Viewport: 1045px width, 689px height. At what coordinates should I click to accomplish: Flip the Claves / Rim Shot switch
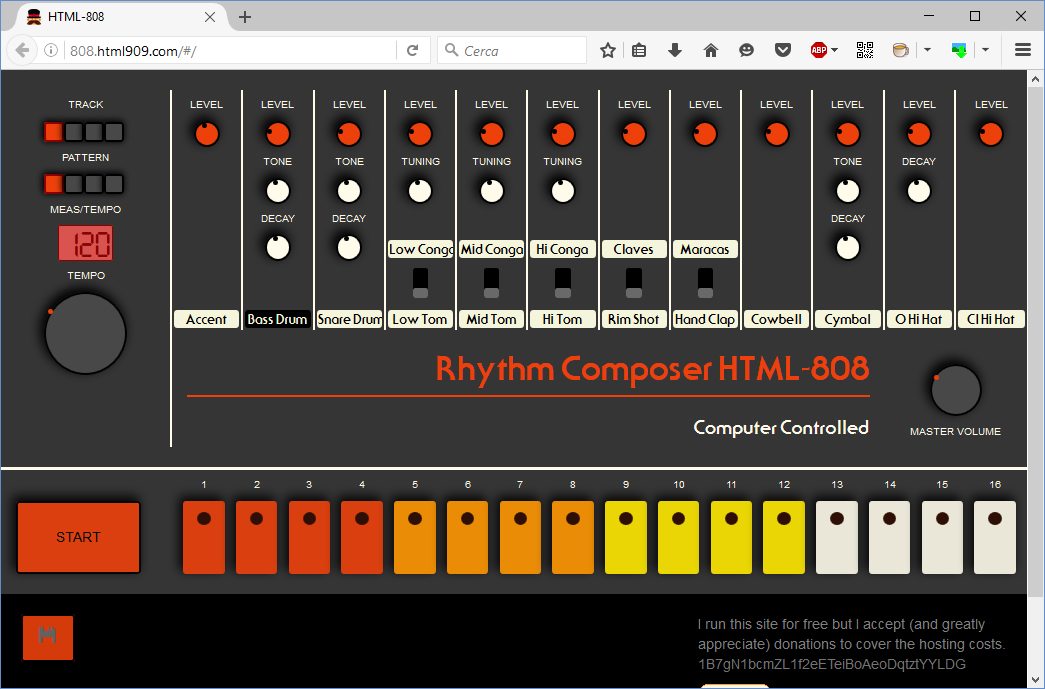coord(633,283)
